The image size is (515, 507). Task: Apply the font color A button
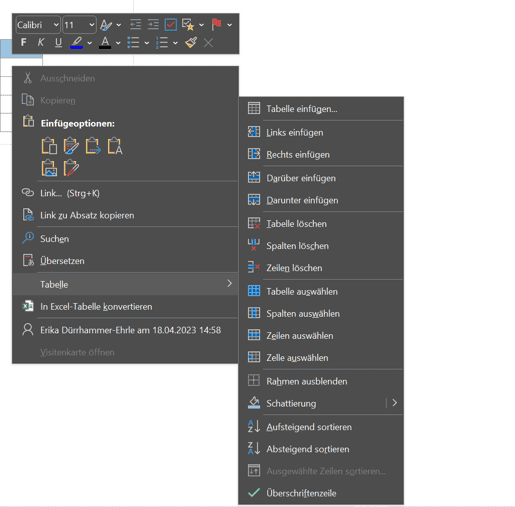click(105, 42)
